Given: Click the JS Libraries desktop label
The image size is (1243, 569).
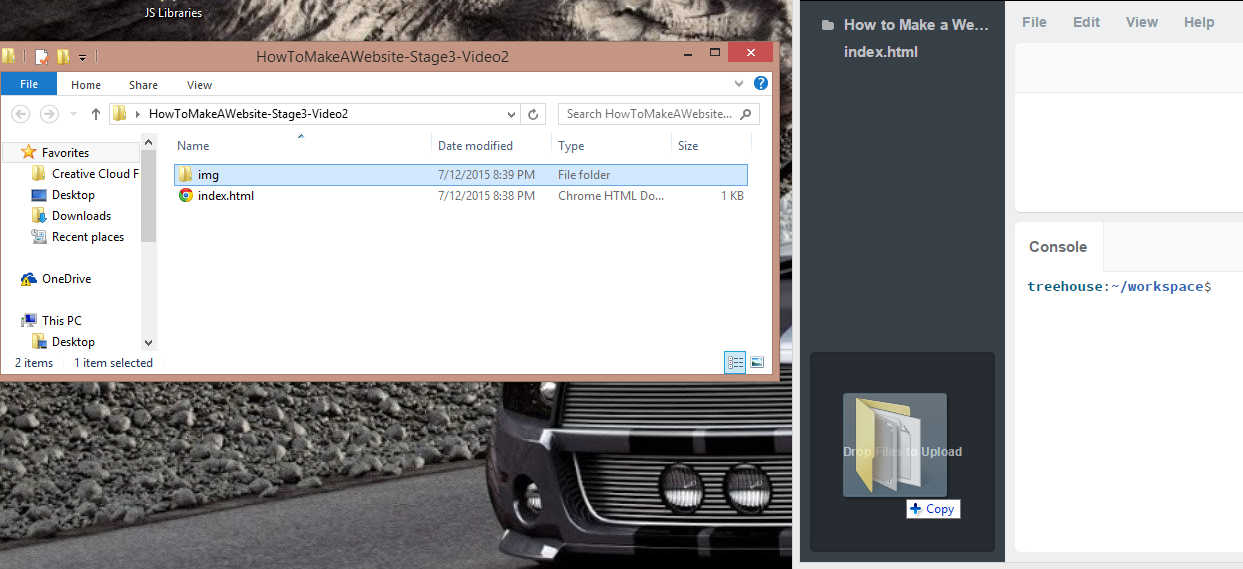Looking at the screenshot, I should coord(172,13).
